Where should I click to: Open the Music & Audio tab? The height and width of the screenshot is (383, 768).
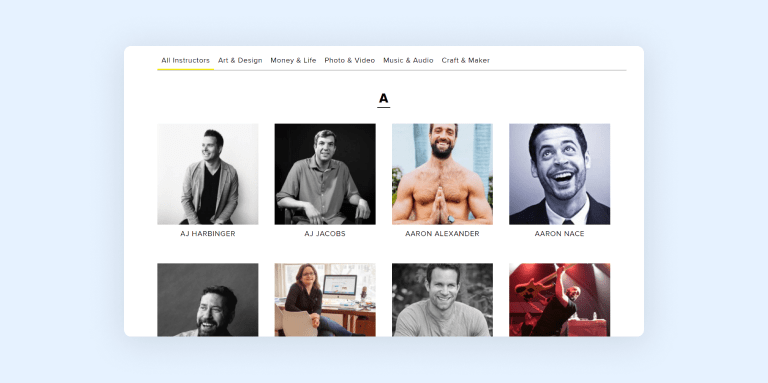click(408, 61)
